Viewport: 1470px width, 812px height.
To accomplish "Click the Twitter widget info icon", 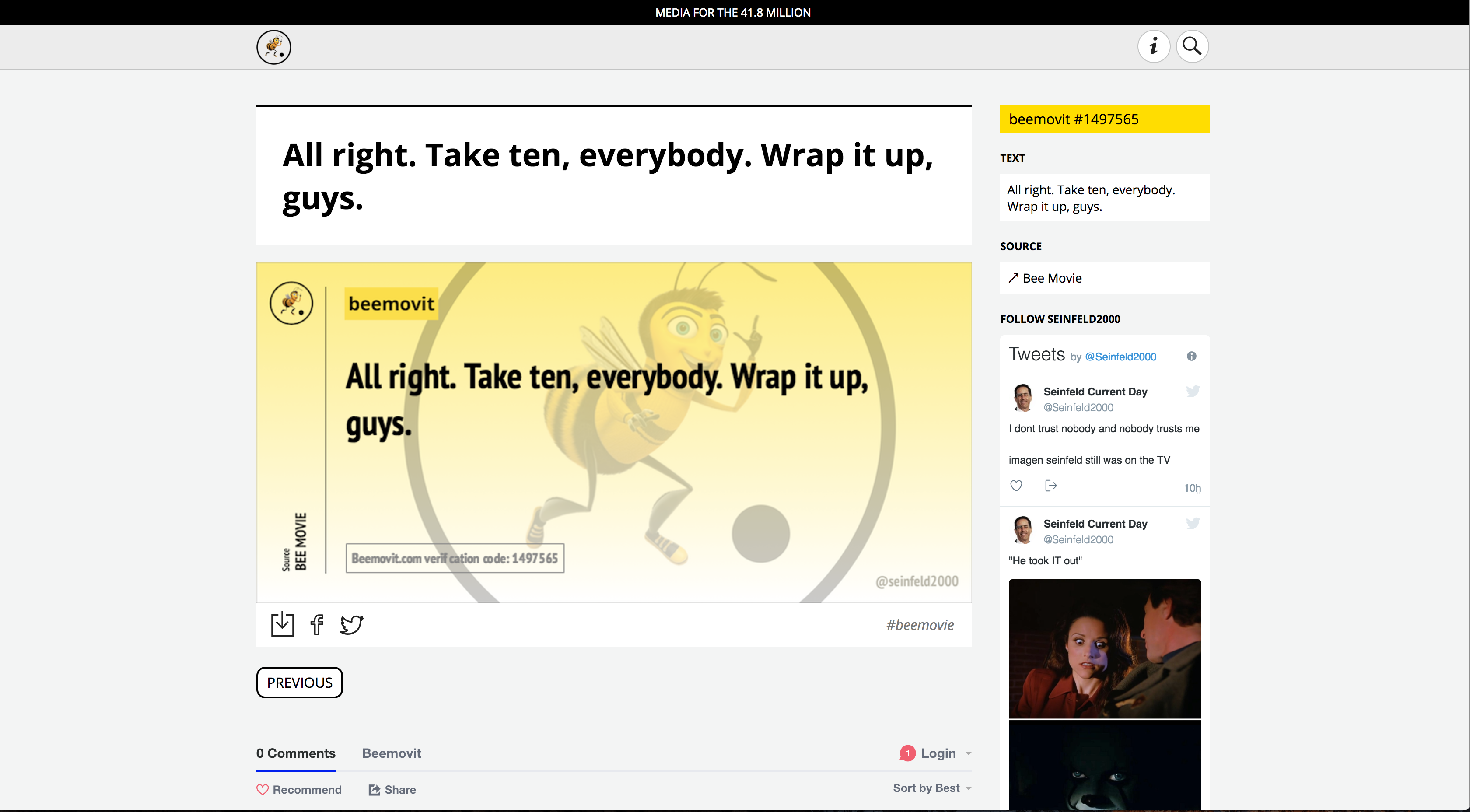I will (1191, 356).
